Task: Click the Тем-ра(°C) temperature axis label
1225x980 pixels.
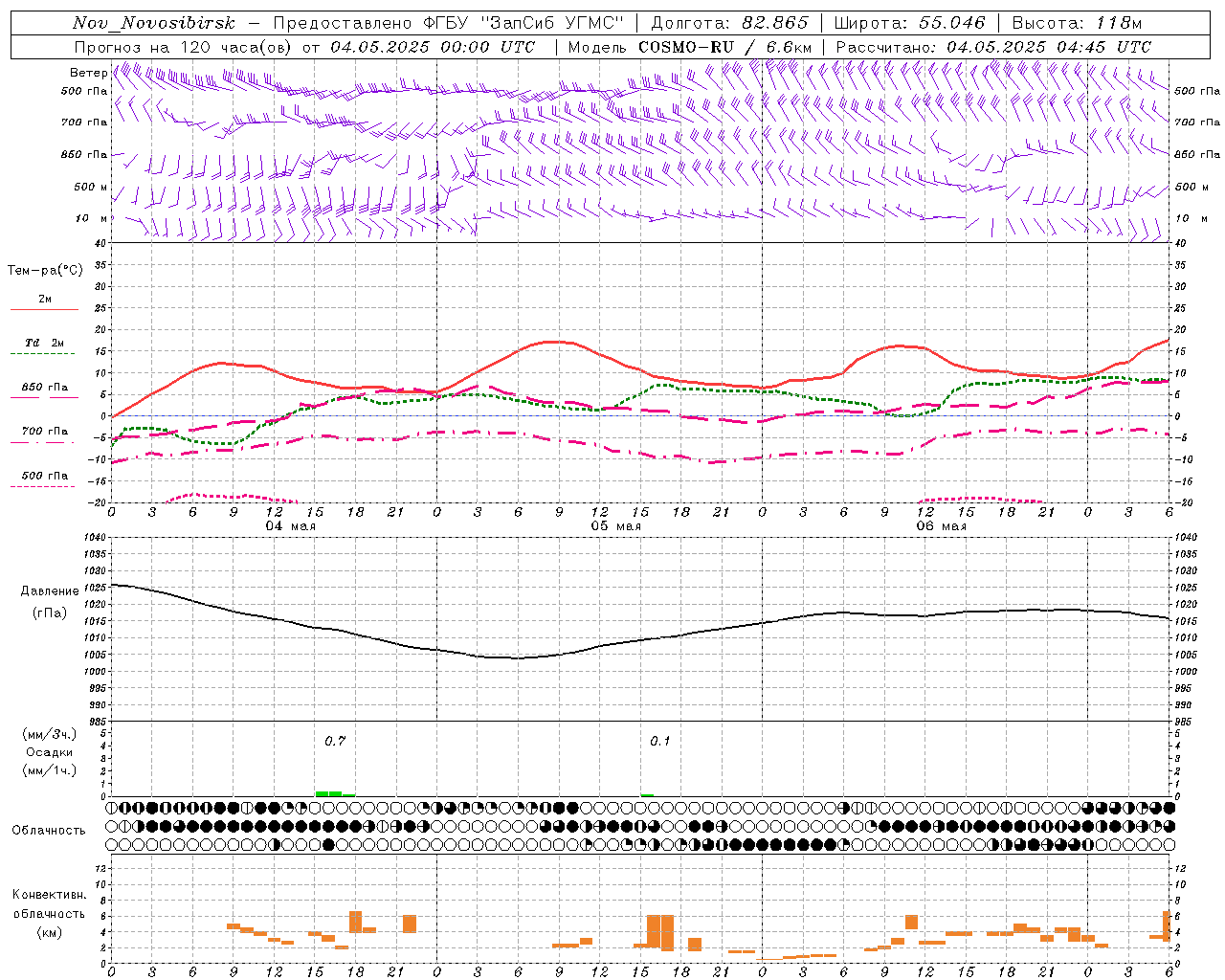Action: (x=45, y=271)
